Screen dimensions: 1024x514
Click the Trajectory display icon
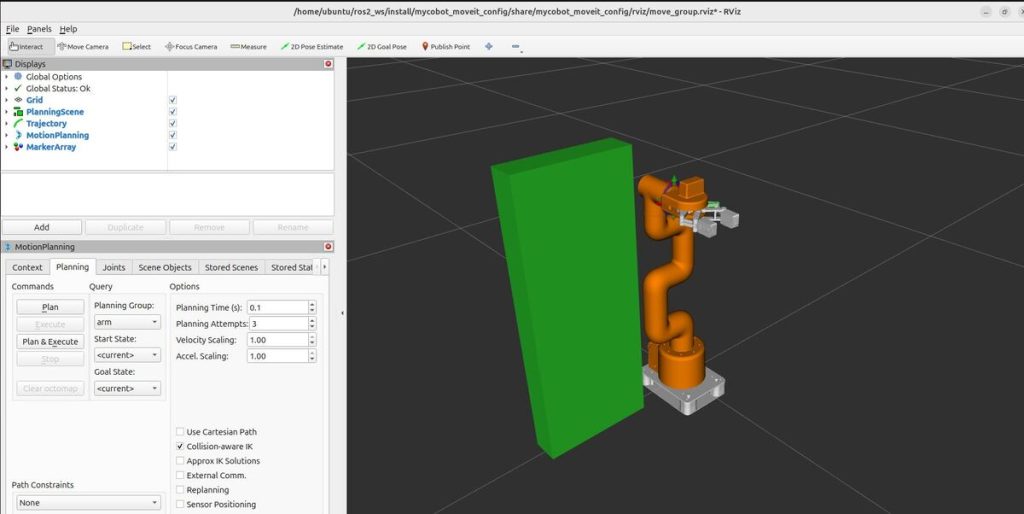pos(18,123)
